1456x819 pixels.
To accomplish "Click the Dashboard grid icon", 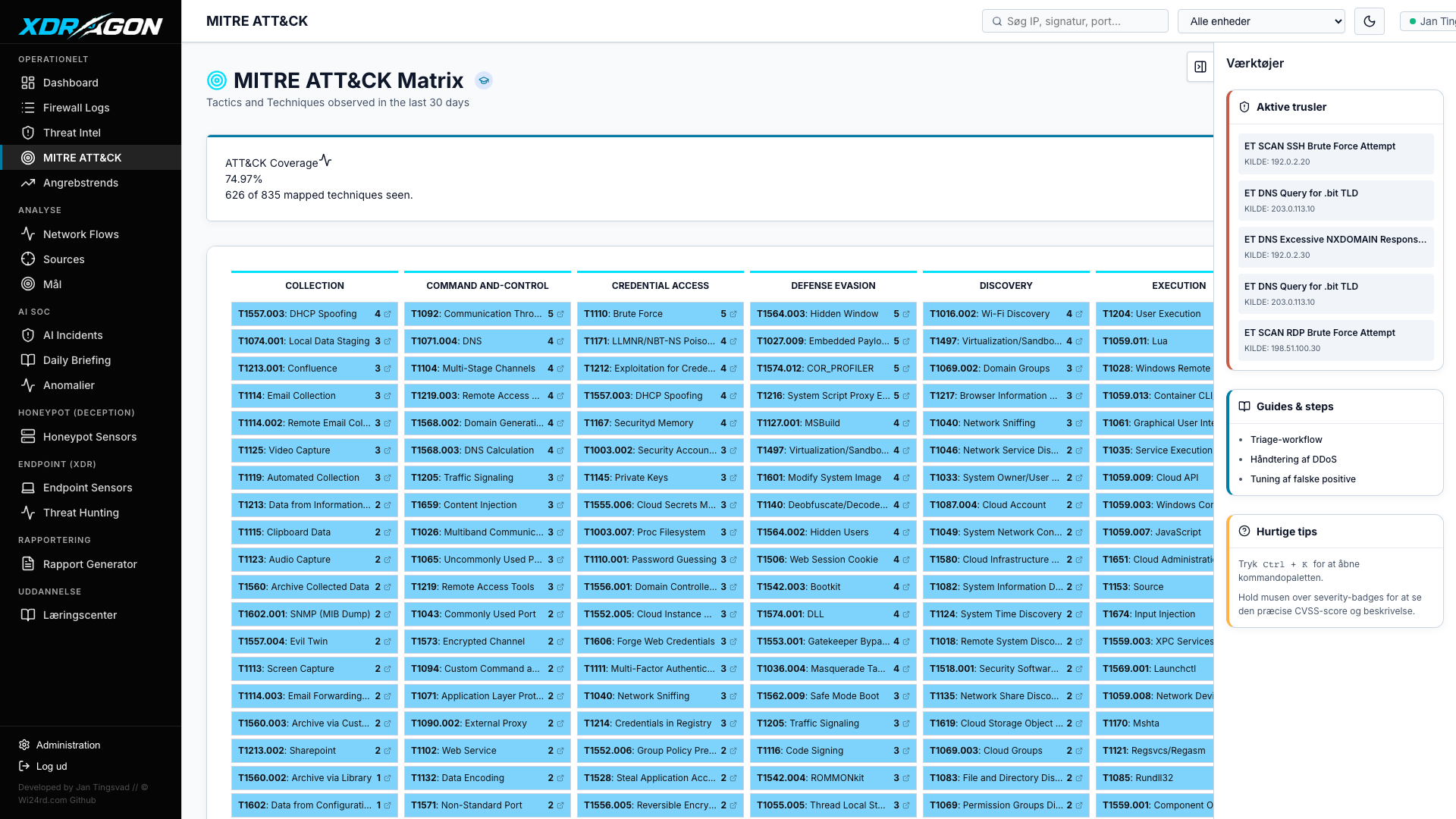I will tap(28, 83).
